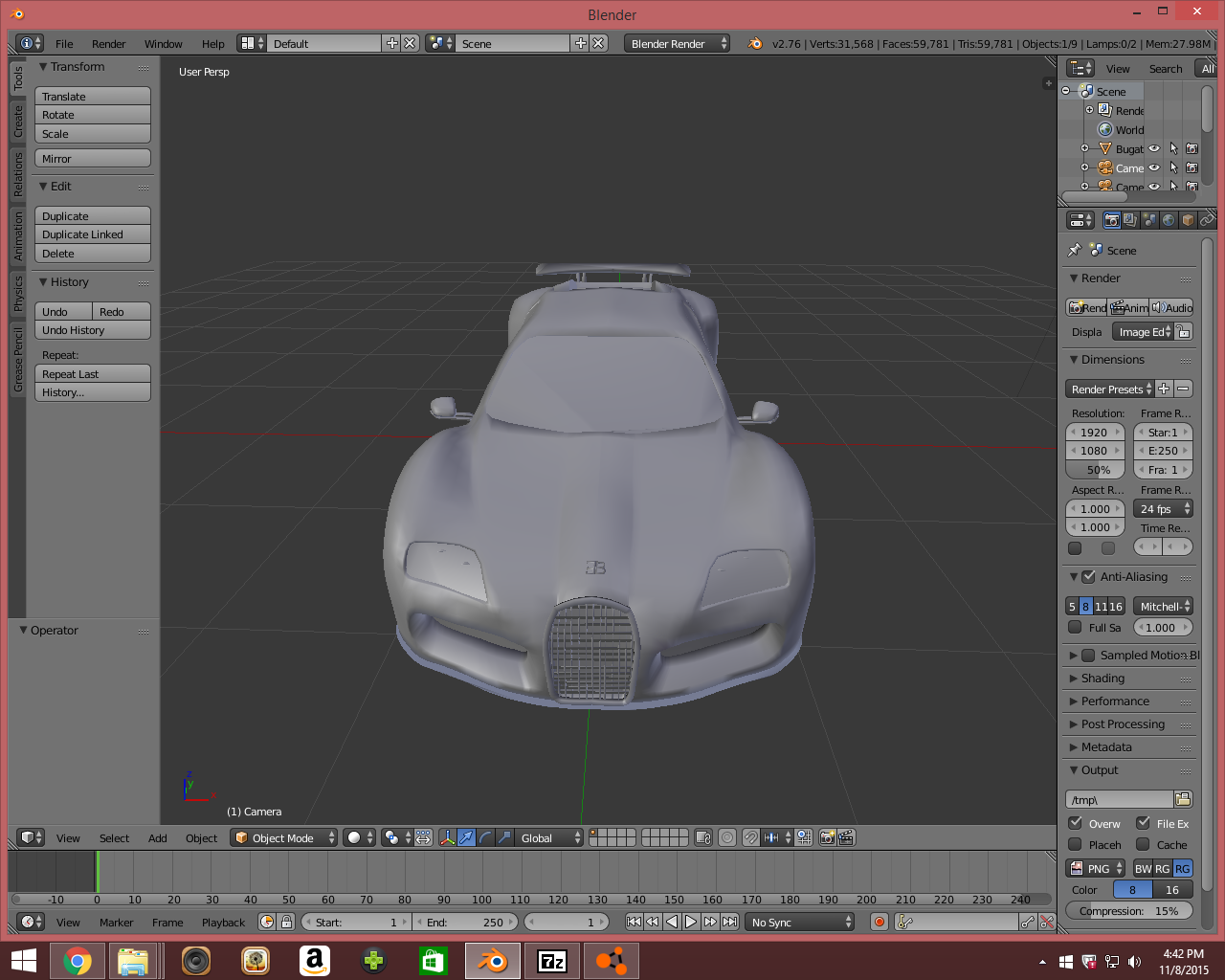
Task: Select the translate manipulator arrow icon
Action: pos(466,837)
